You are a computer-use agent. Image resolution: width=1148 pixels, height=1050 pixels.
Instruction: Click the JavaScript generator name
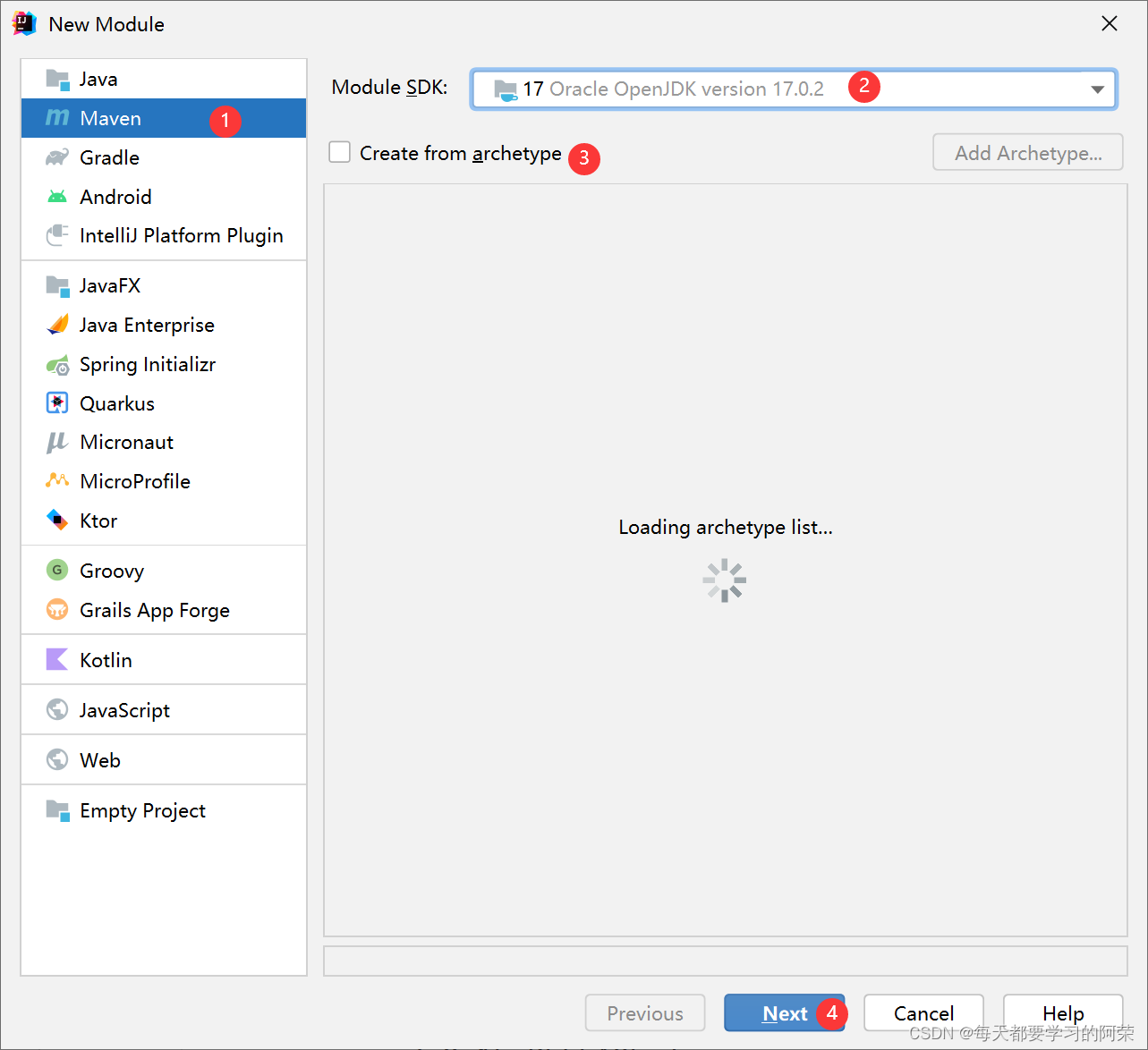[124, 710]
